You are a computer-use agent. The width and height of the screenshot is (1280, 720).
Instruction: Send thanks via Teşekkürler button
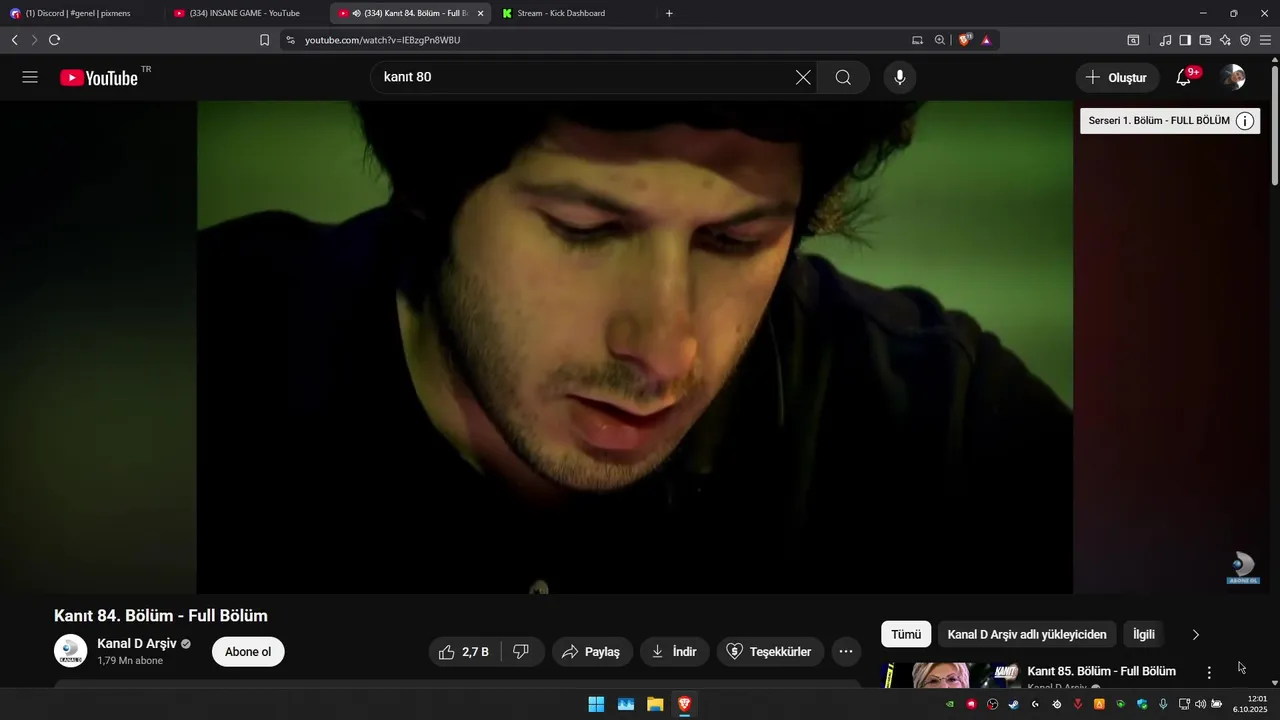(x=770, y=652)
